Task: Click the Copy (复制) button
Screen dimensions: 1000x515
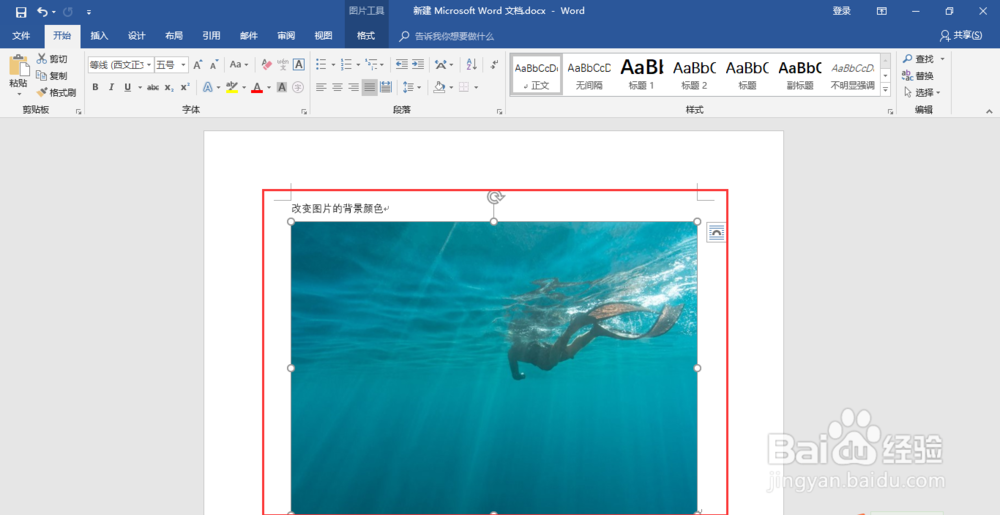Action: click(52, 75)
